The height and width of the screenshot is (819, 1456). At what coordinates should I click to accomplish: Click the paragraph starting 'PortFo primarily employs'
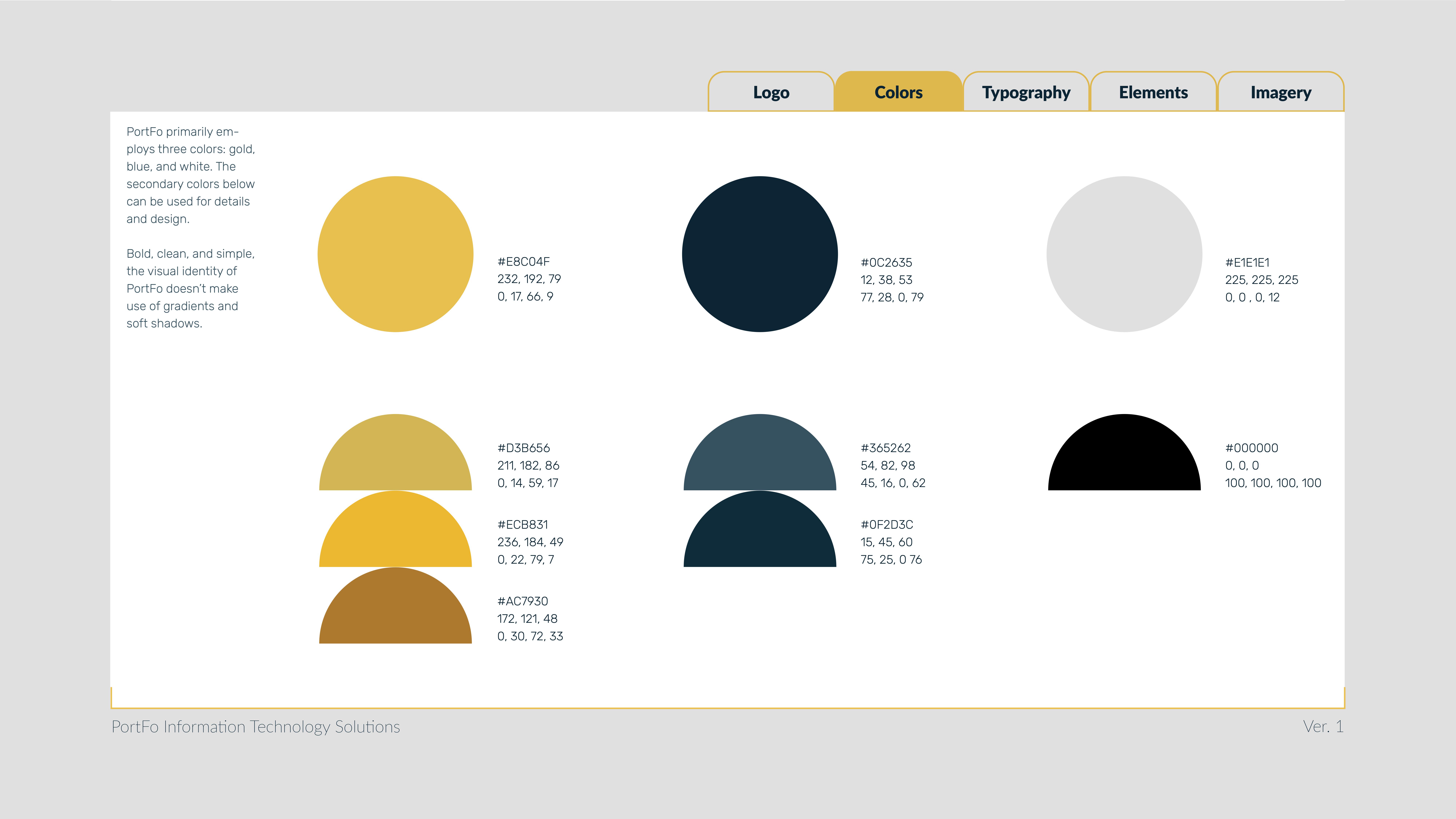pyautogui.click(x=191, y=175)
